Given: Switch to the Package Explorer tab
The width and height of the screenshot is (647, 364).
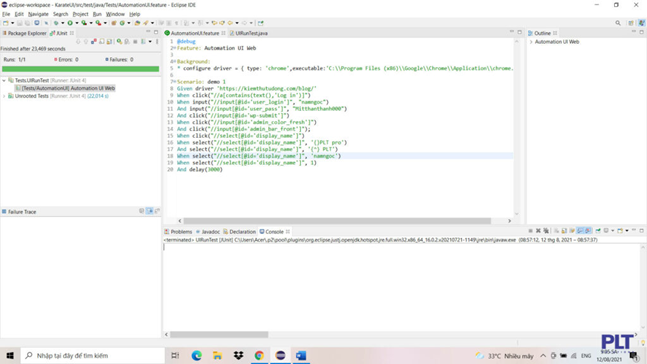Looking at the screenshot, I should 24,33.
